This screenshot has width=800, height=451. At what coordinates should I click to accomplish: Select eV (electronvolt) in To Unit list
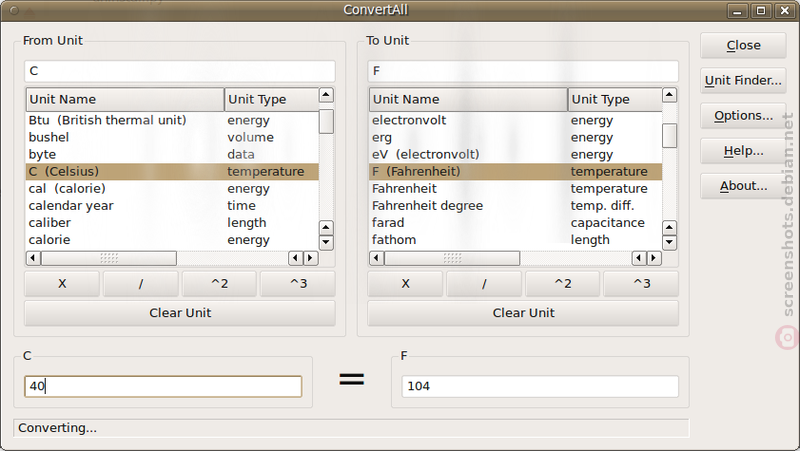(516, 155)
